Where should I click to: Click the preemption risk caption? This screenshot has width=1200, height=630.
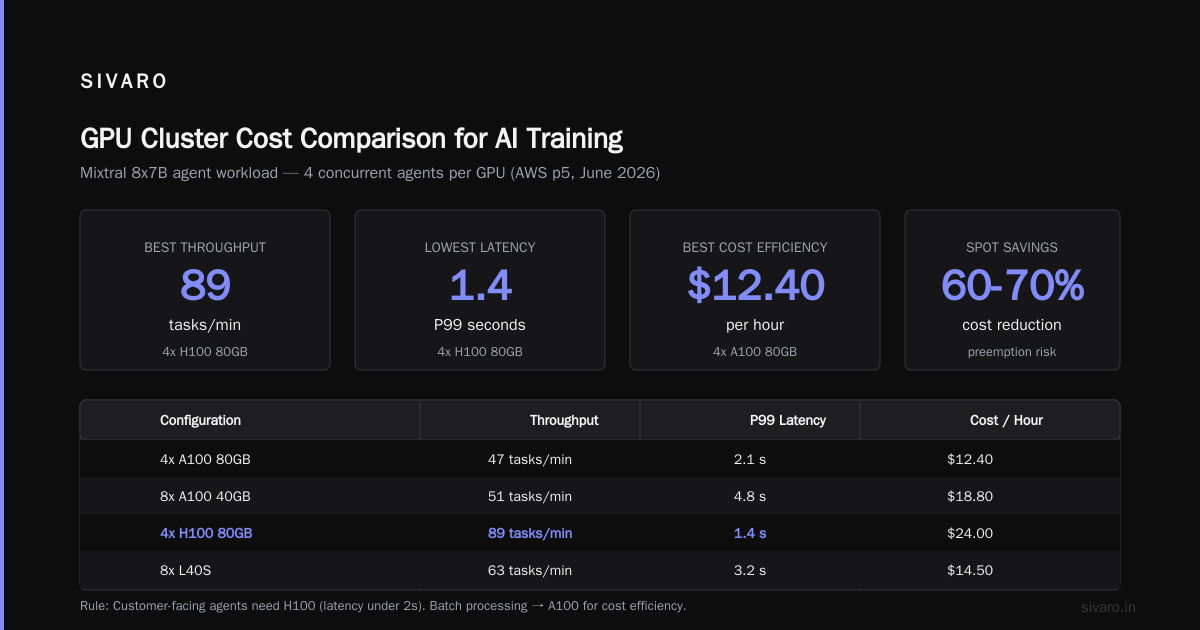coord(1012,352)
